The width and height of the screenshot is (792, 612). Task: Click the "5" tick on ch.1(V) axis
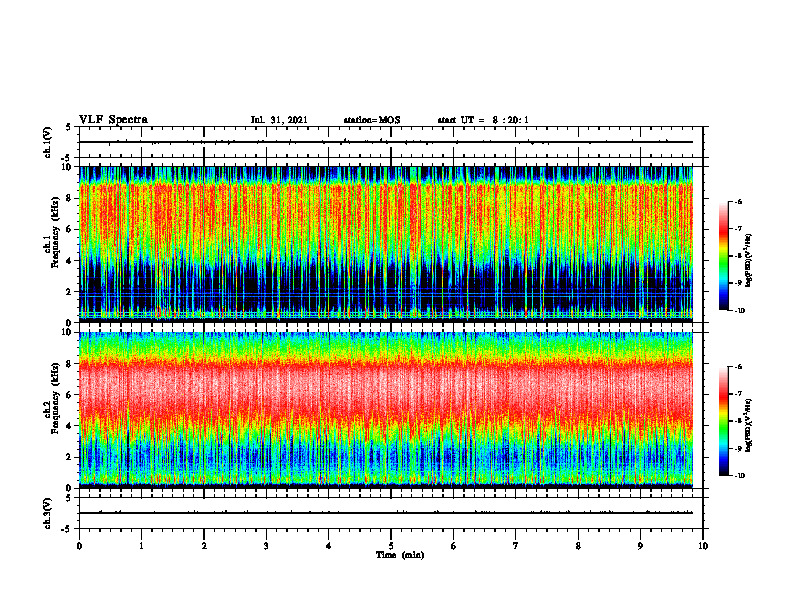pos(69,128)
